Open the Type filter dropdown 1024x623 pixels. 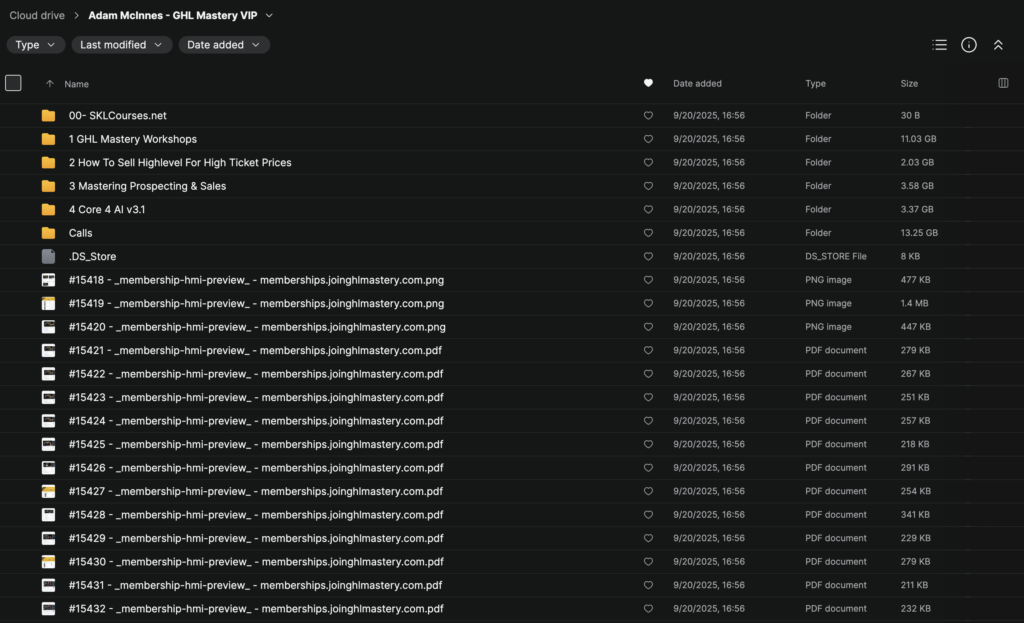[36, 45]
